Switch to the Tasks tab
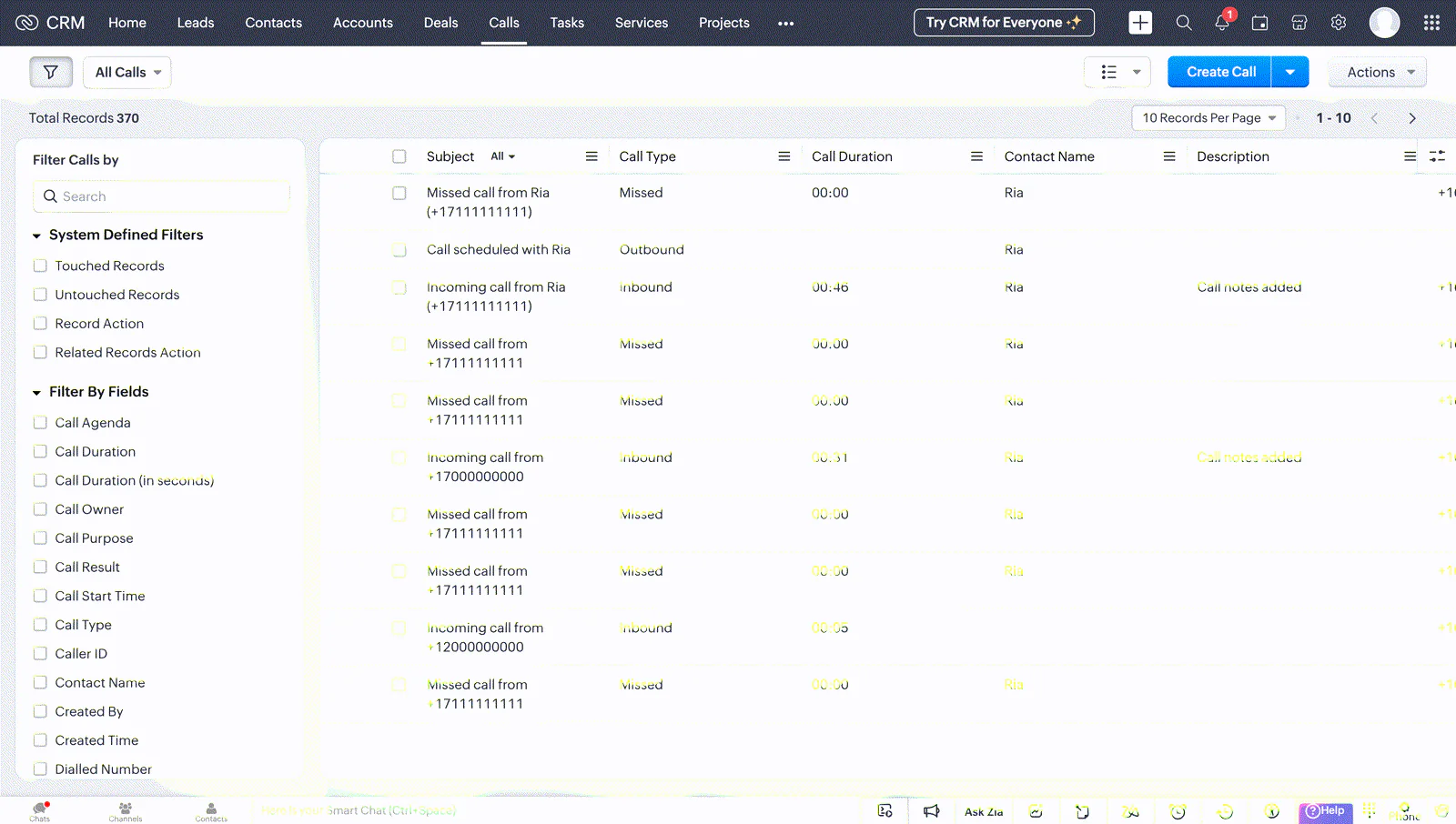 click(567, 23)
